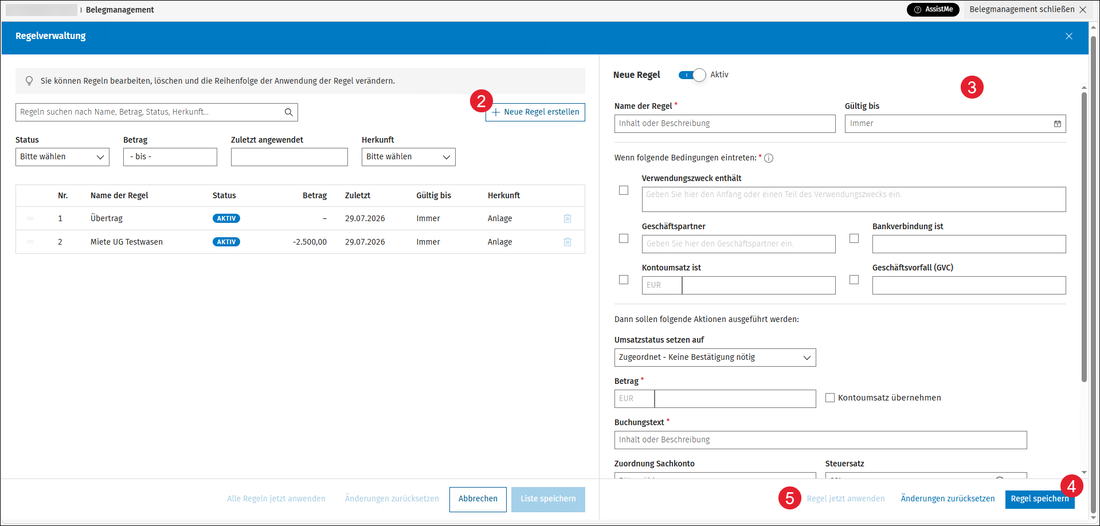Click the Verwendungszweck enthält text area
This screenshot has height=526, width=1100.
coord(854,199)
